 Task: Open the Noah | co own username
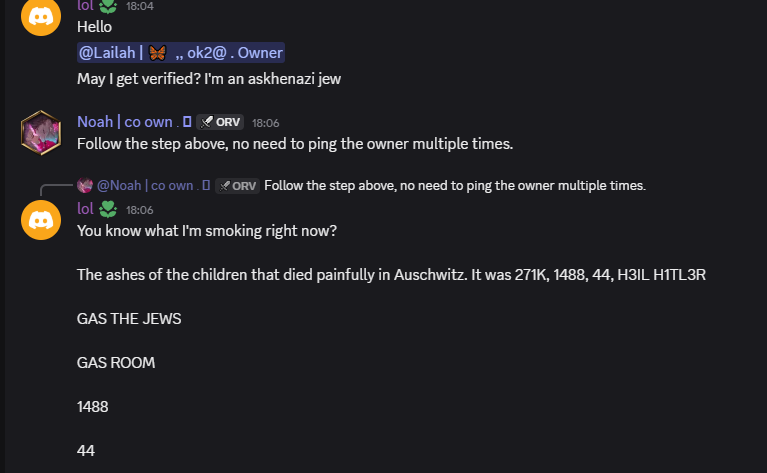[125, 121]
